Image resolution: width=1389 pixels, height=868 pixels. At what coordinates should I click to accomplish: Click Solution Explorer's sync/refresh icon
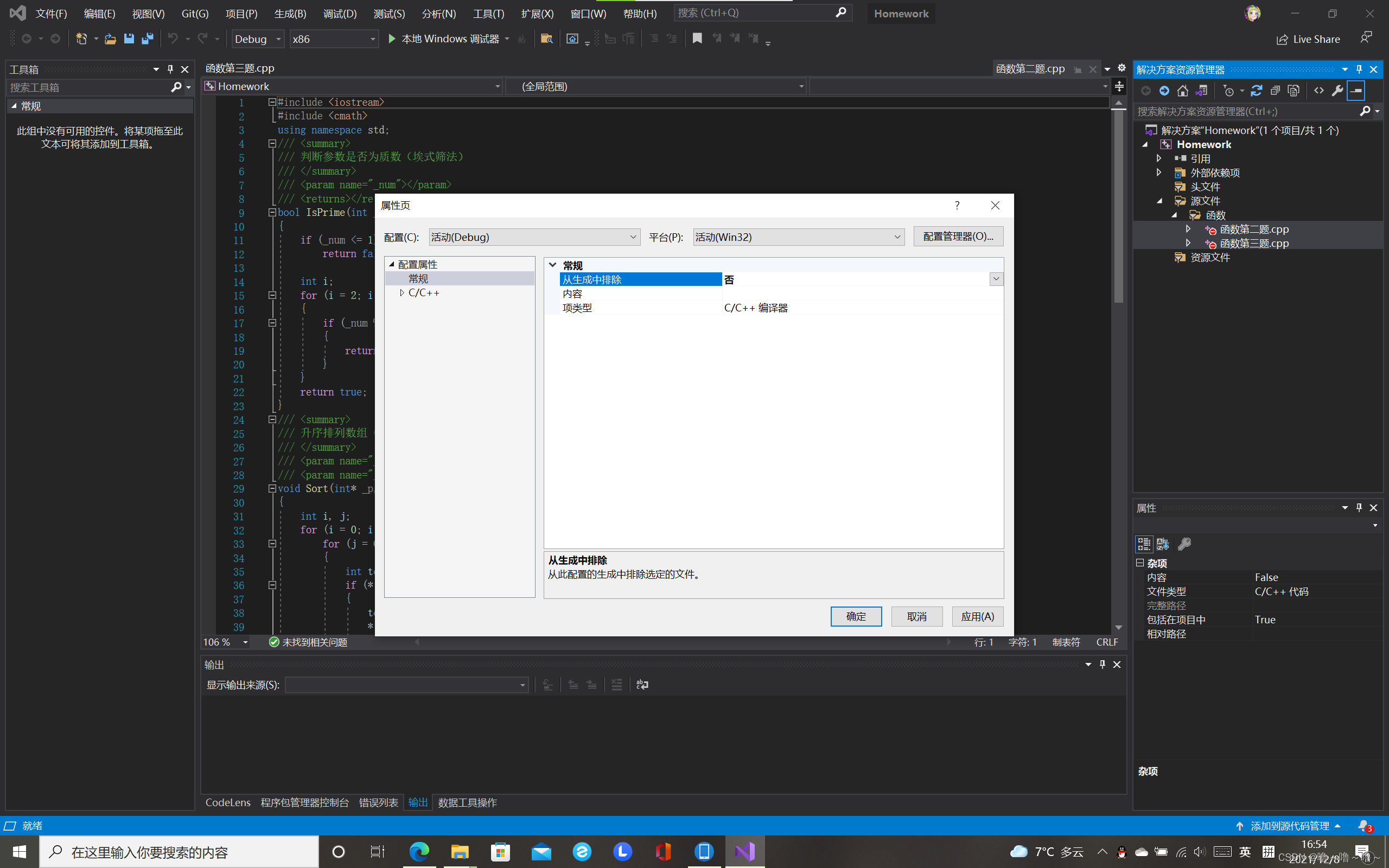(x=1257, y=91)
